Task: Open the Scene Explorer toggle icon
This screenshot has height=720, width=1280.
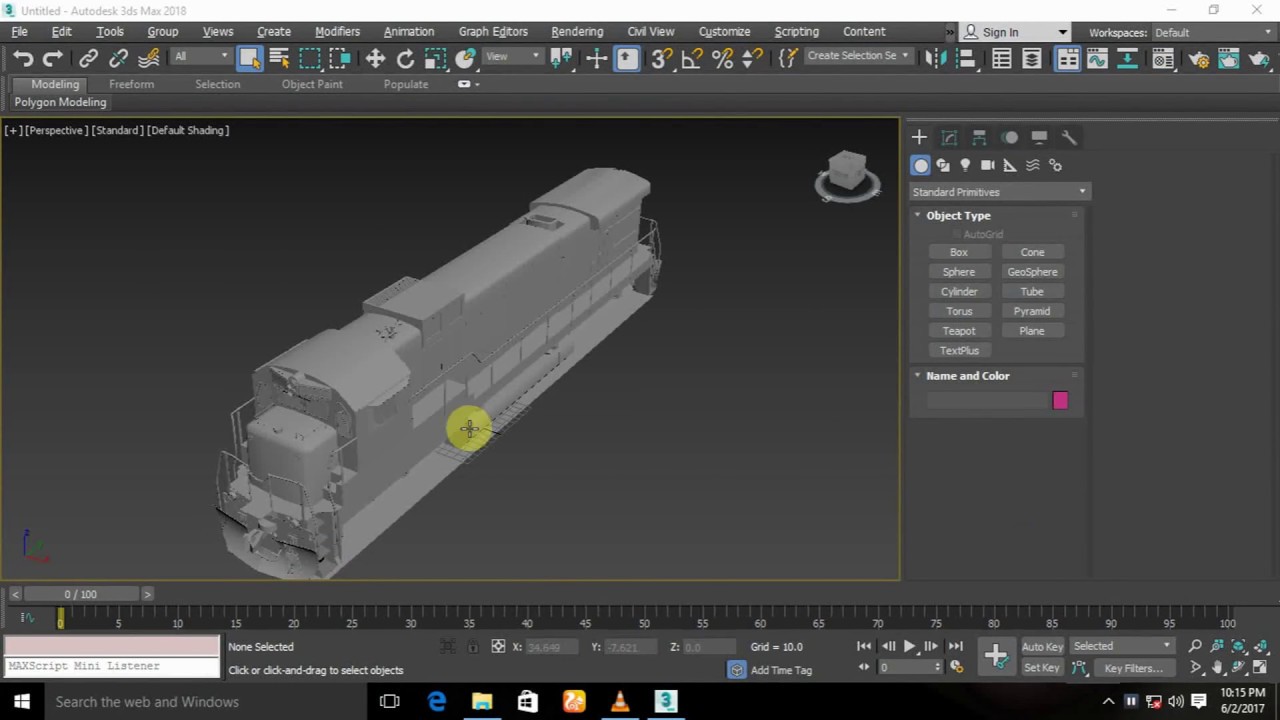Action: pos(1002,59)
